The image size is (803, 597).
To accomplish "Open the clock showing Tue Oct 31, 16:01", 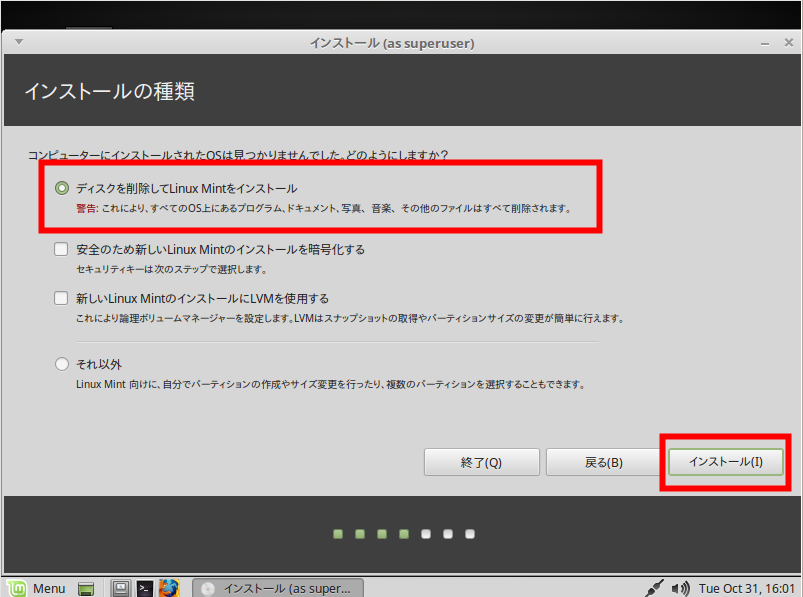I will (747, 589).
